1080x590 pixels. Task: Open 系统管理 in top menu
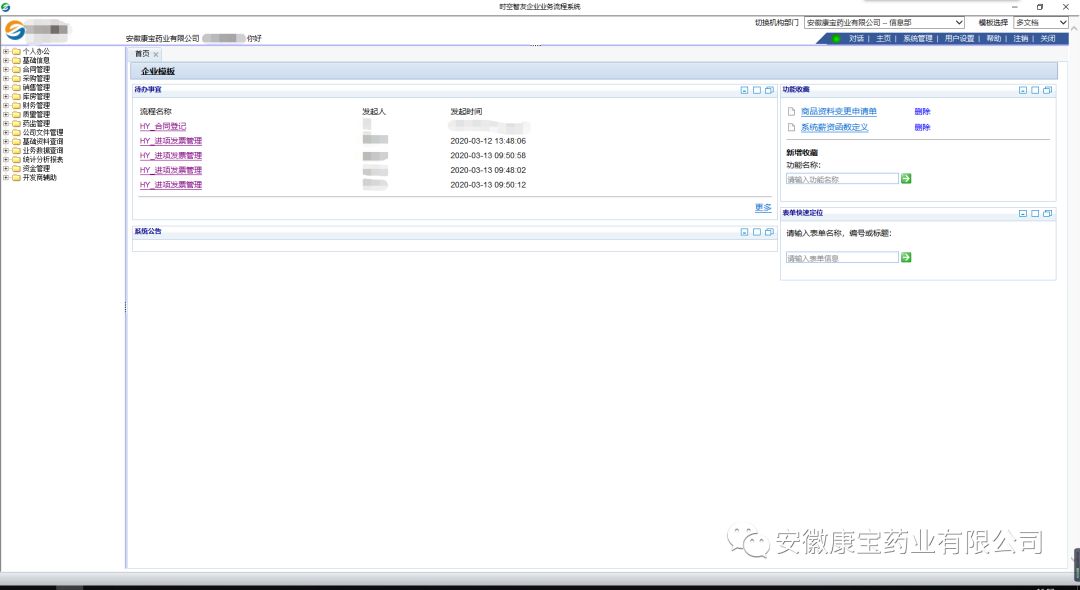(x=917, y=39)
